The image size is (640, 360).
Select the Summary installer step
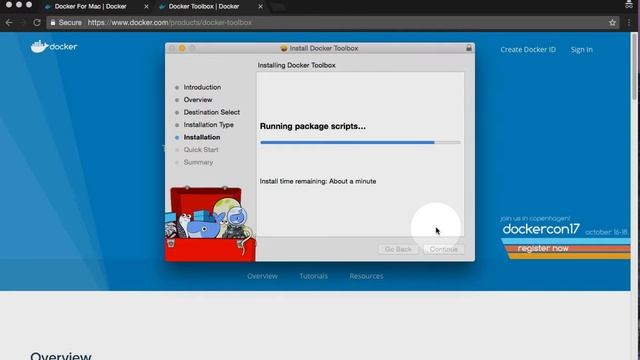[x=198, y=162]
